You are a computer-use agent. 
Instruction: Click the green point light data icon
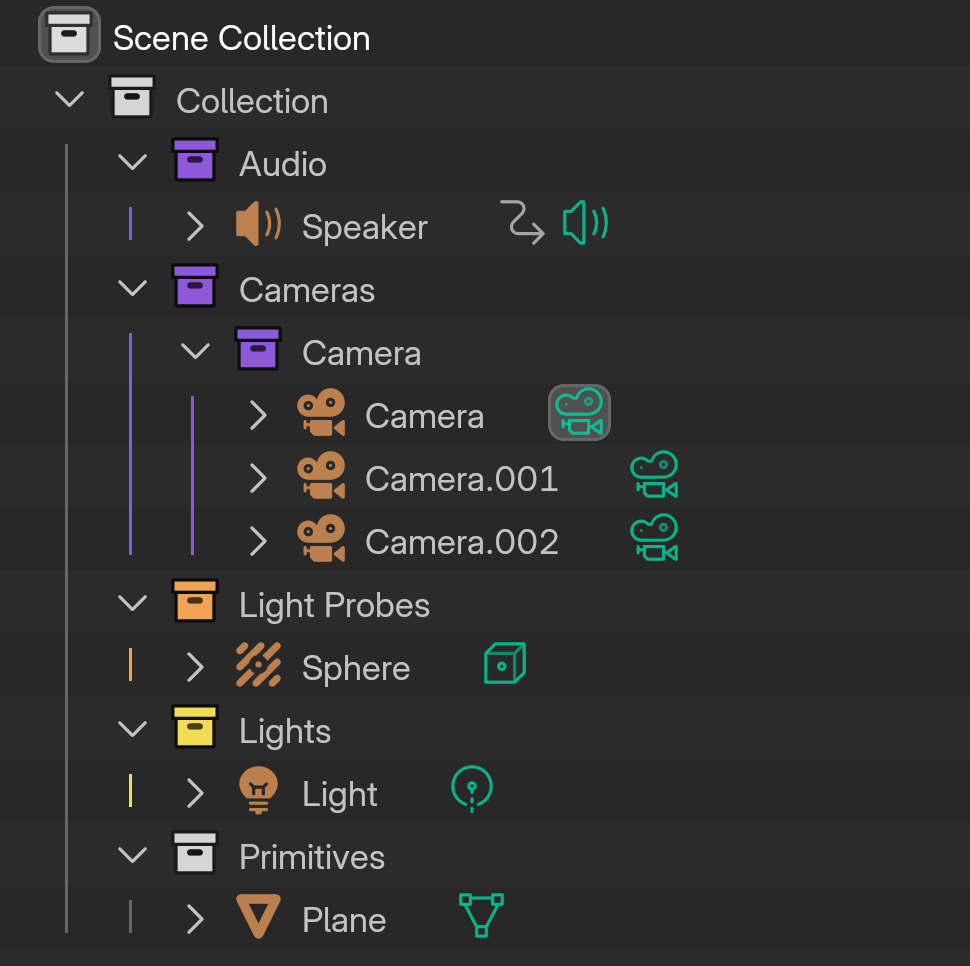click(472, 789)
